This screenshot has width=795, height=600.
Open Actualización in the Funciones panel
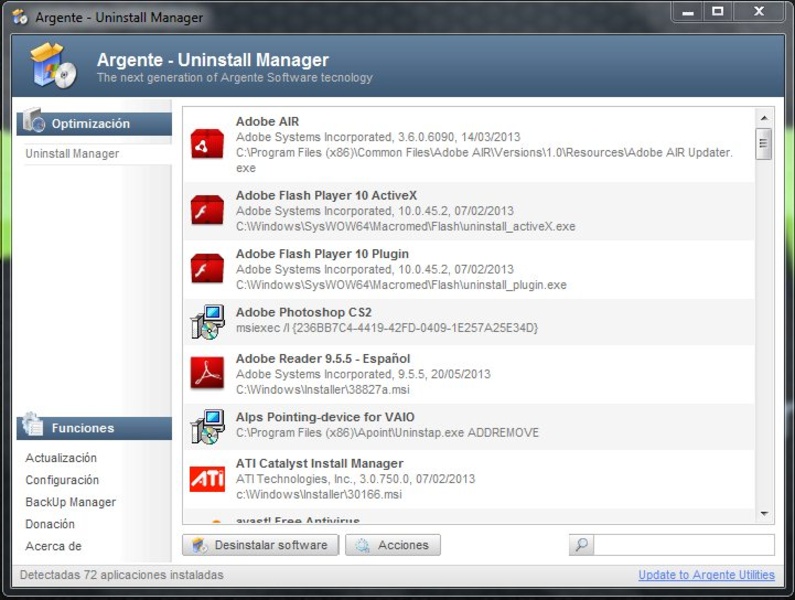[61, 458]
